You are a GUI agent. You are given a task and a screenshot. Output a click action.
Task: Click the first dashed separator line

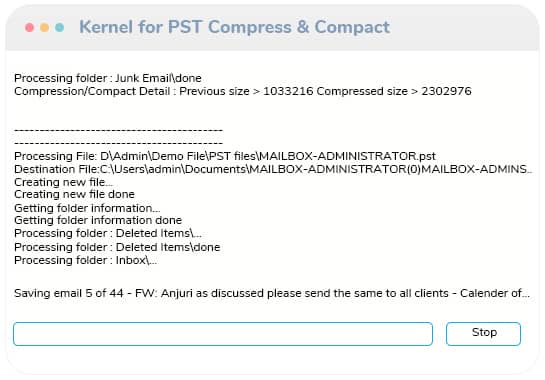point(118,130)
